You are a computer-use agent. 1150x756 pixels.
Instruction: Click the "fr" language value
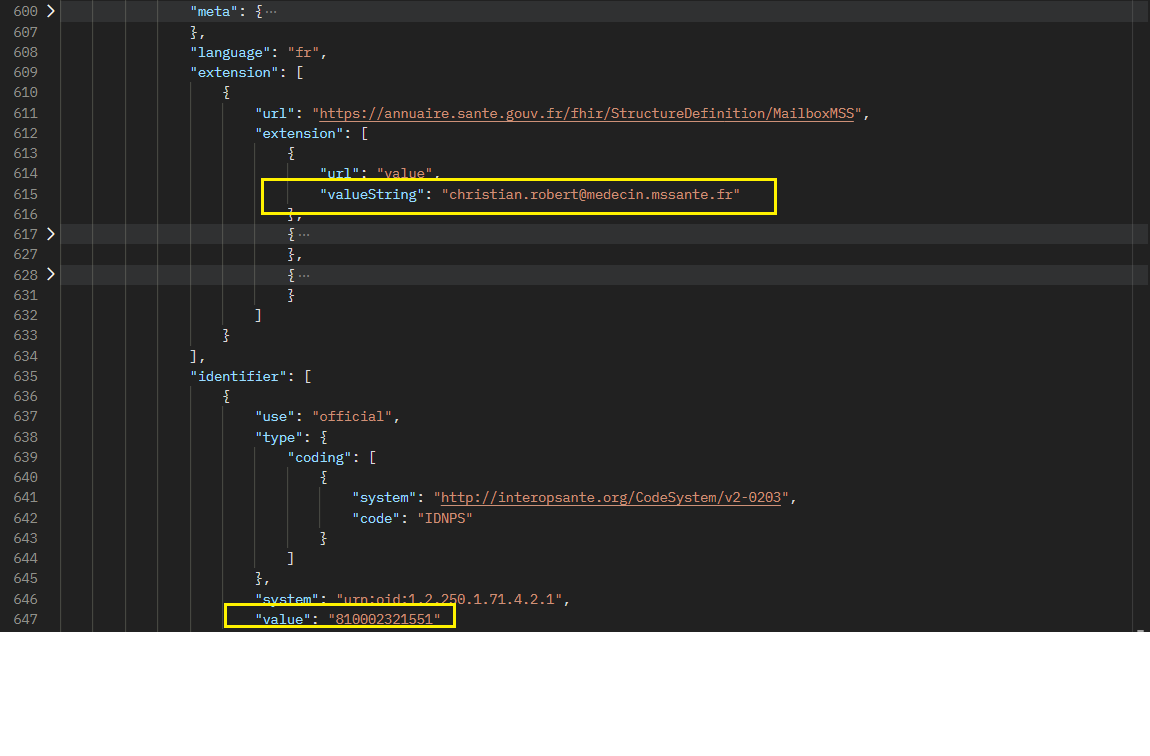304,52
